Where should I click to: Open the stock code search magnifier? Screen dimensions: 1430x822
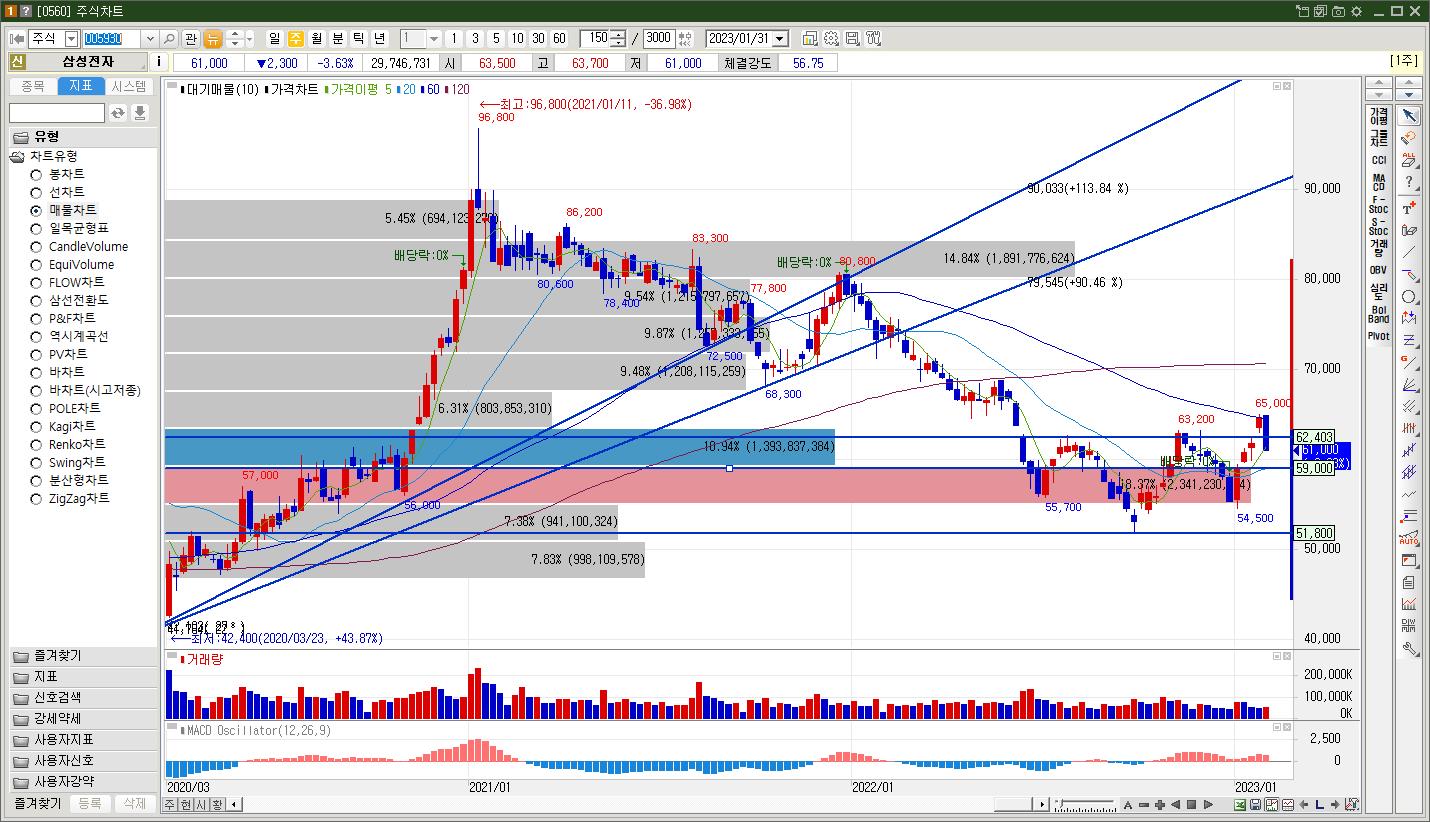click(x=169, y=39)
